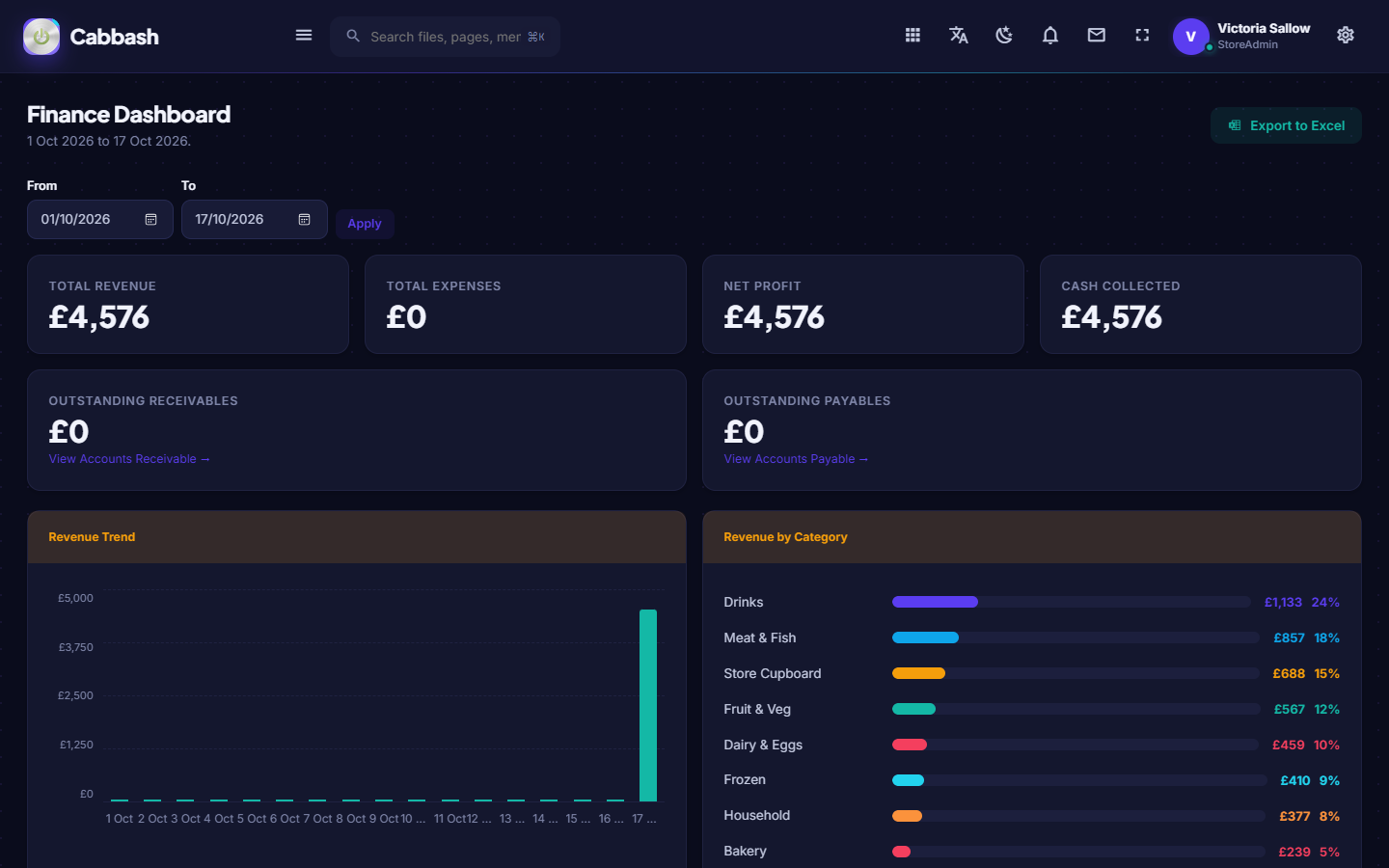1389x868 pixels.
Task: Click the Cash Collected £4,576 value
Action: tap(1112, 317)
